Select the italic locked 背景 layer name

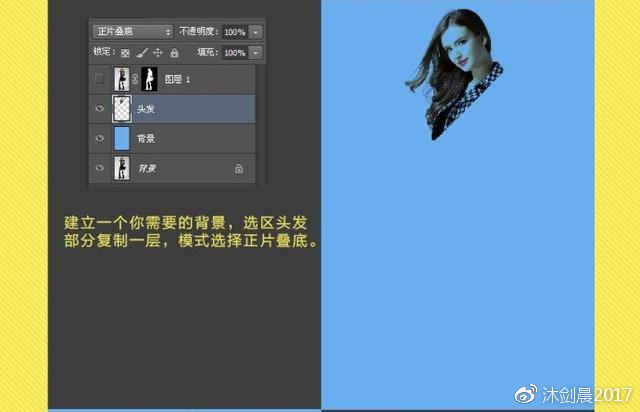147,168
